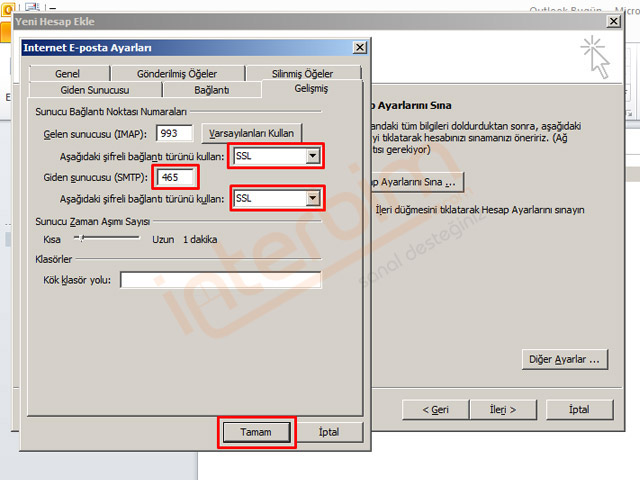Open the Bağlantı tab
The image size is (640, 480).
(x=211, y=90)
